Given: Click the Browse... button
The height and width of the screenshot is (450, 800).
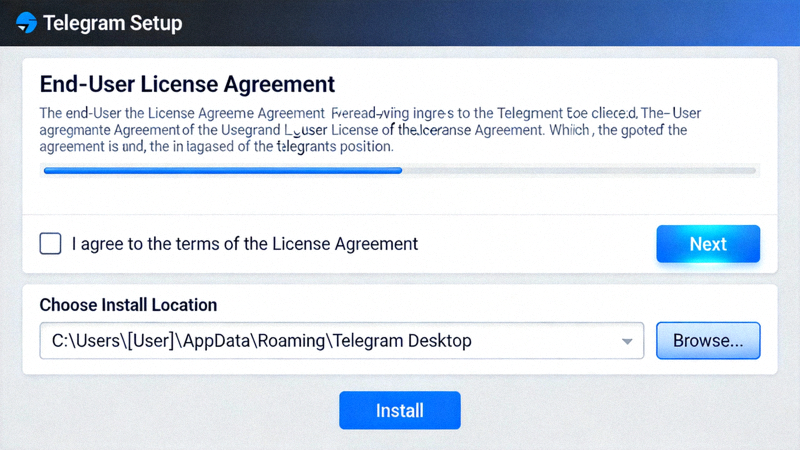Looking at the screenshot, I should [708, 340].
